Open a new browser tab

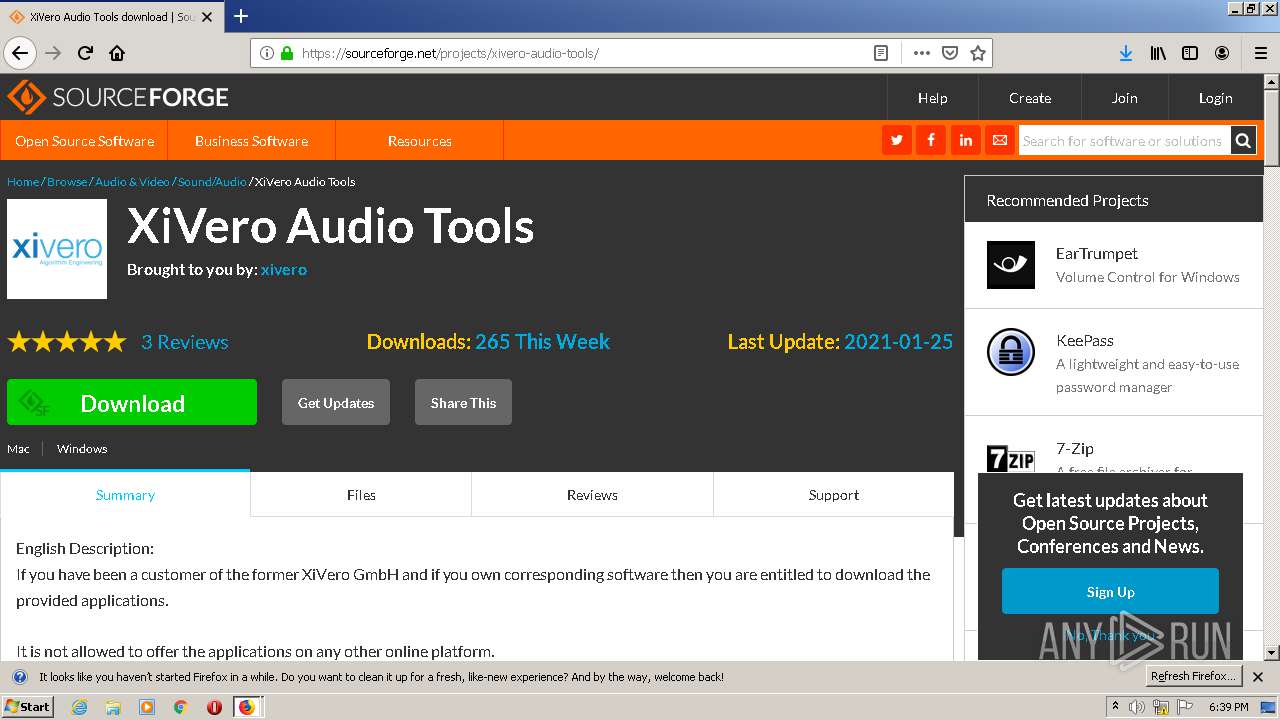click(241, 16)
